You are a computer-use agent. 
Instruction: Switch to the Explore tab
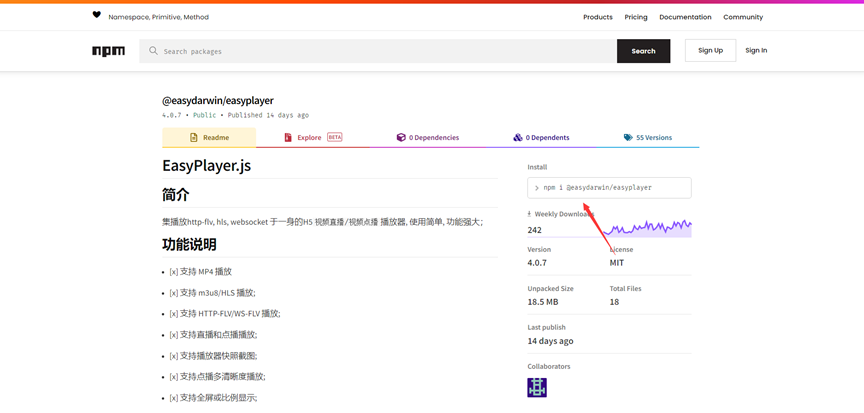[313, 138]
